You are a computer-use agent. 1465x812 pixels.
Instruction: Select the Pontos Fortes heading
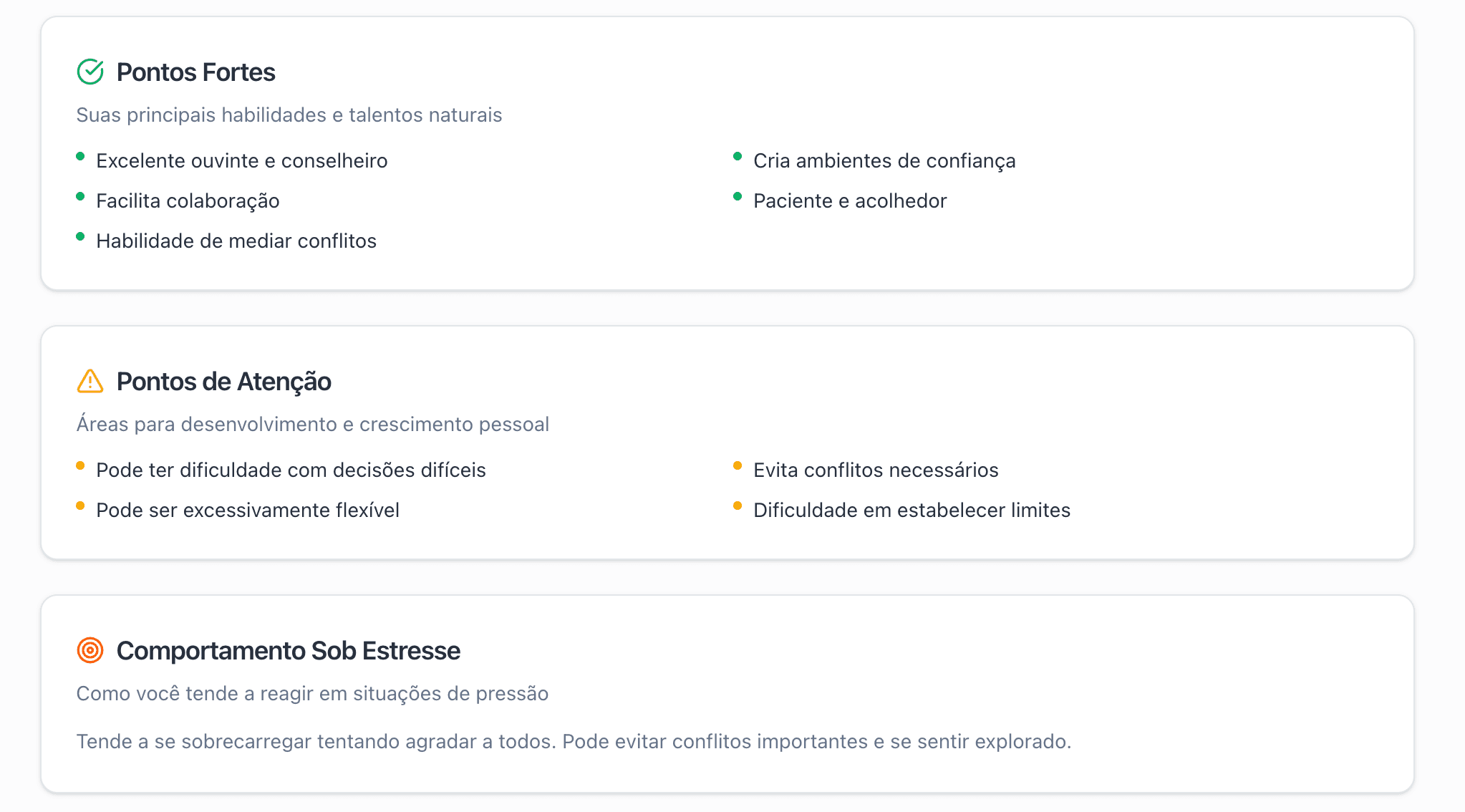[x=195, y=72]
